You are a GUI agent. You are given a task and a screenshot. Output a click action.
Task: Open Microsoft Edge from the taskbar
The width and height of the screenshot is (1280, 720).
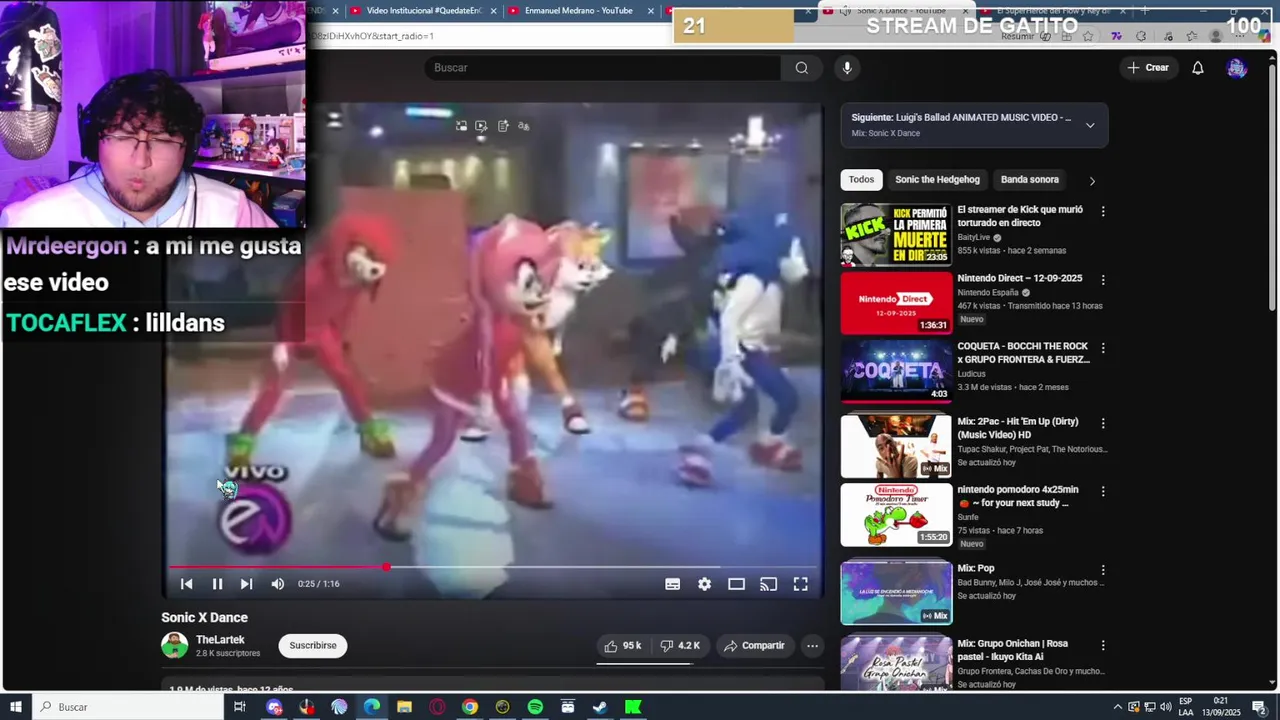372,707
